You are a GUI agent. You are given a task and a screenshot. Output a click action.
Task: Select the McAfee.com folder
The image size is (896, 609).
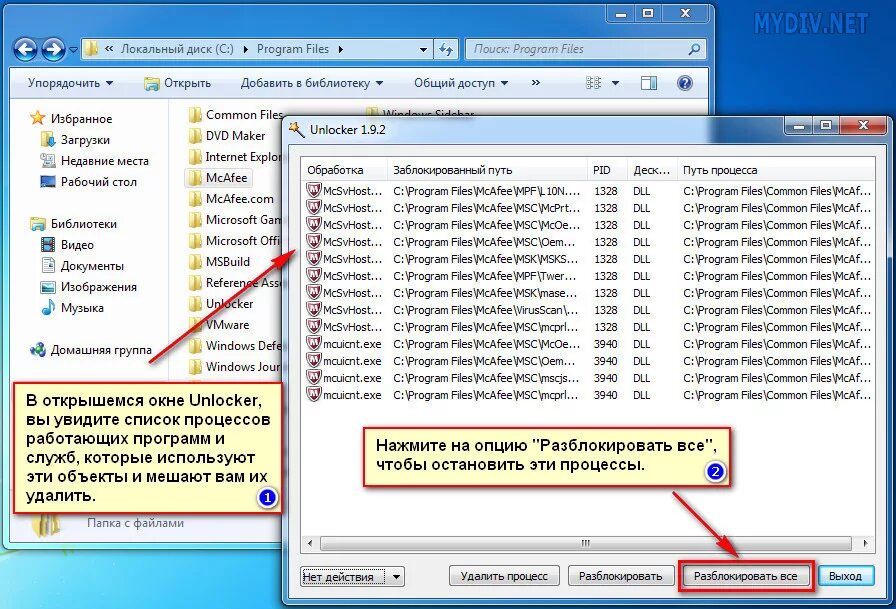click(x=231, y=199)
